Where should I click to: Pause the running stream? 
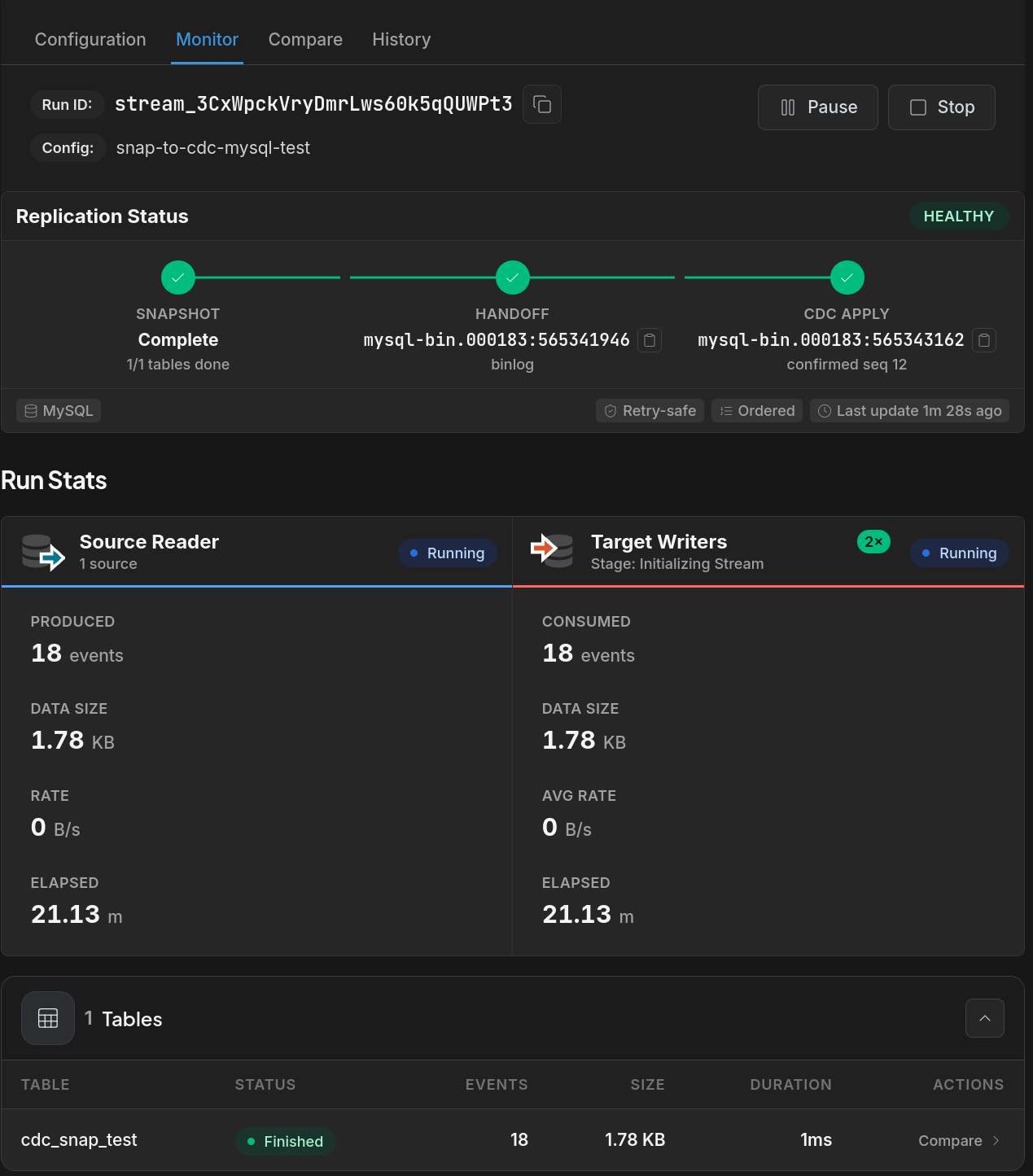[818, 107]
